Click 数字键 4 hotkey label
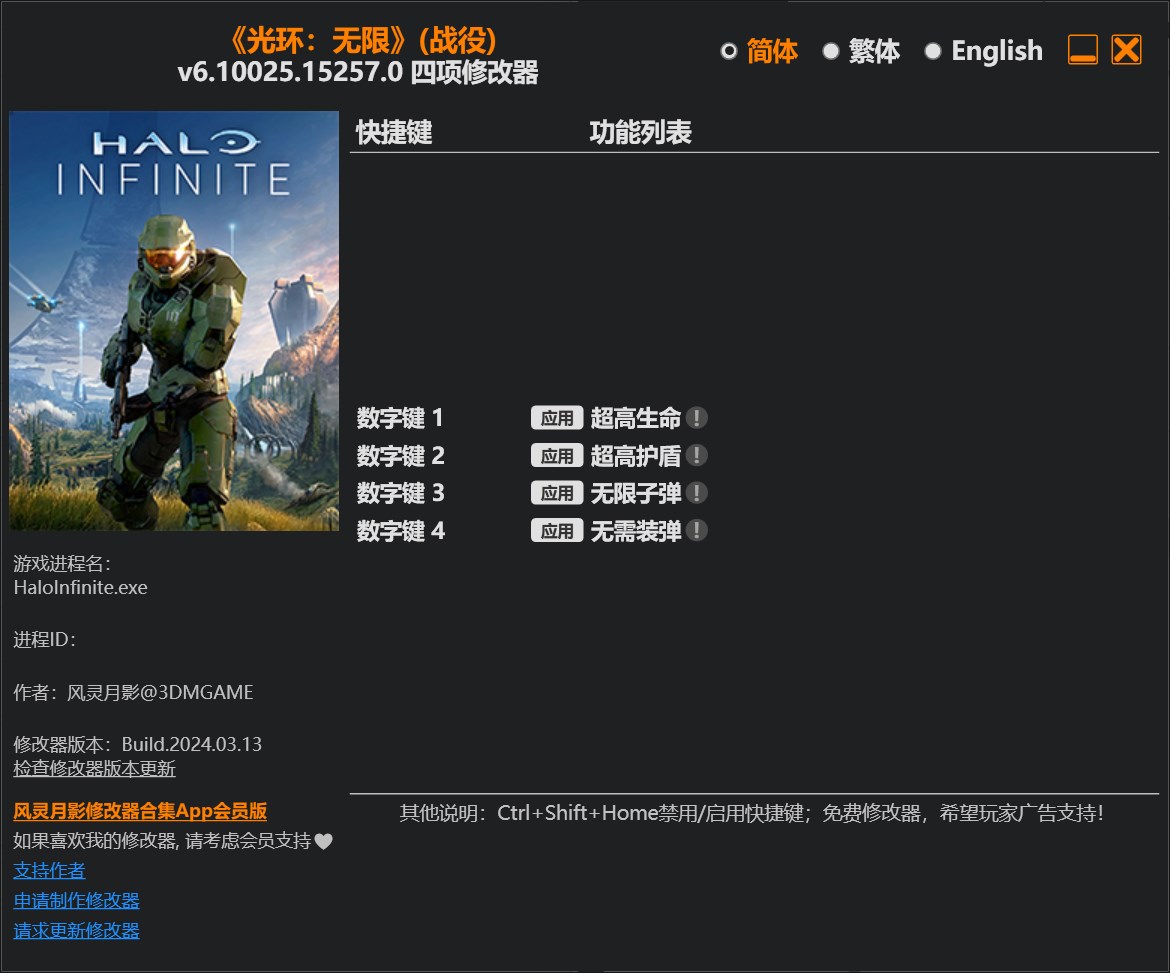 401,531
